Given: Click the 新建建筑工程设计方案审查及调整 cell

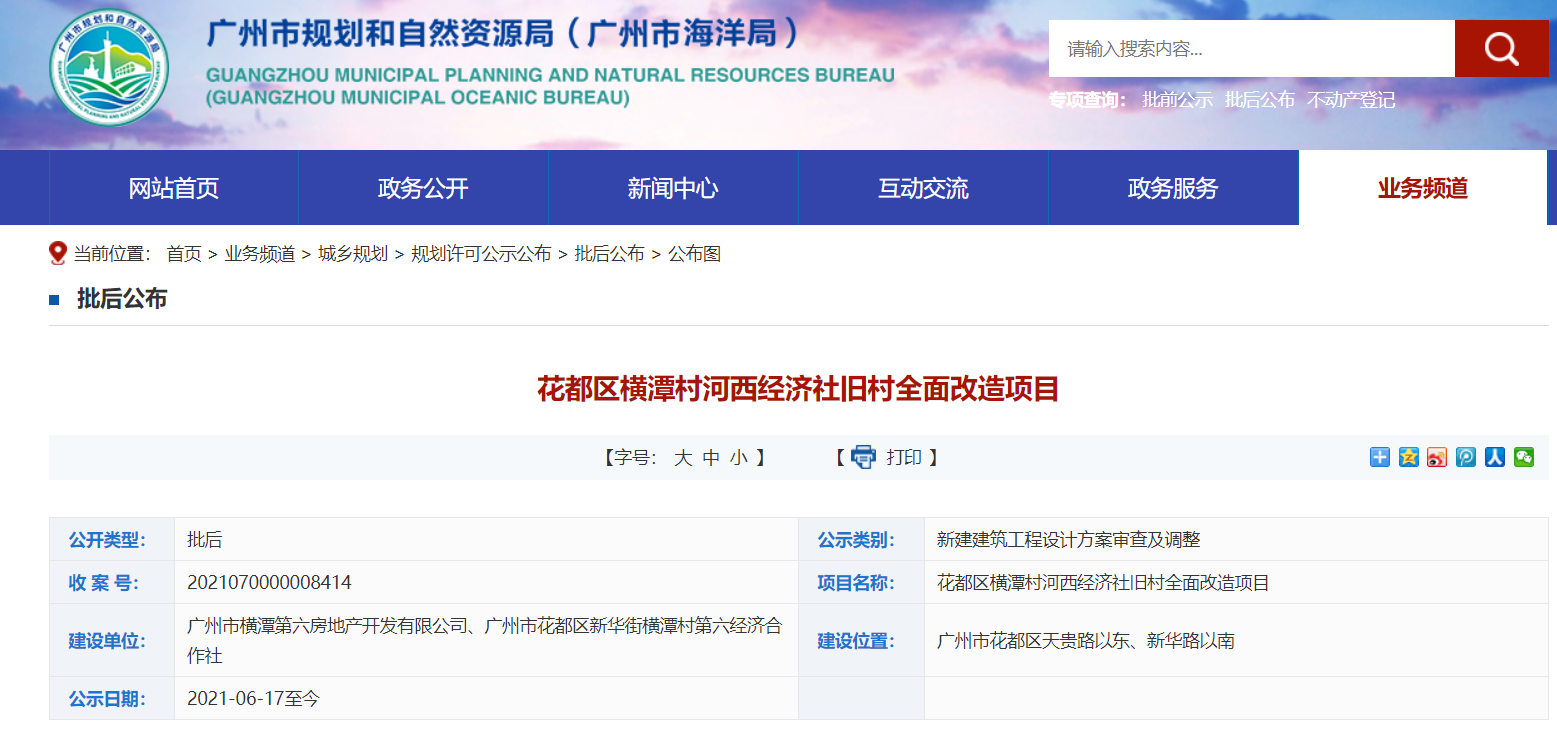Looking at the screenshot, I should 1236,540.
